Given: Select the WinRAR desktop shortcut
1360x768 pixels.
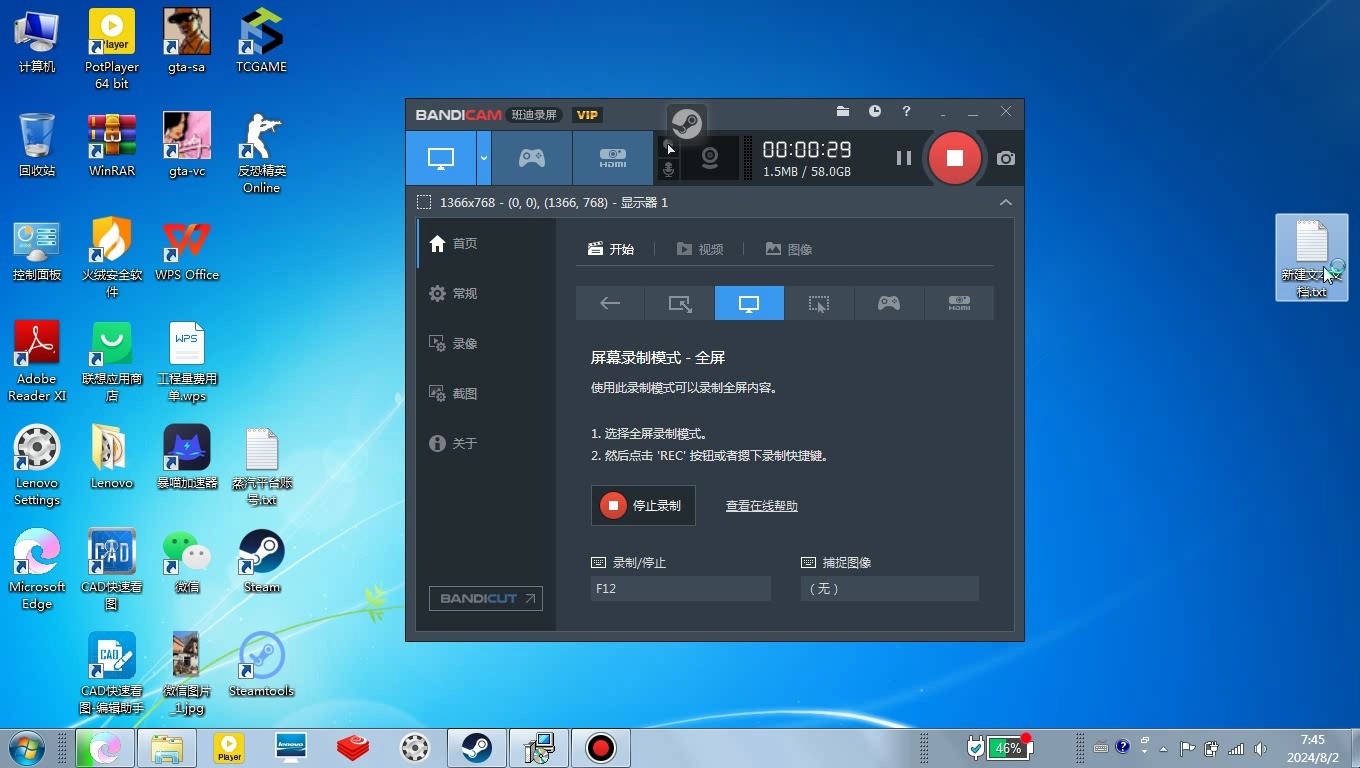Looking at the screenshot, I should click(112, 145).
